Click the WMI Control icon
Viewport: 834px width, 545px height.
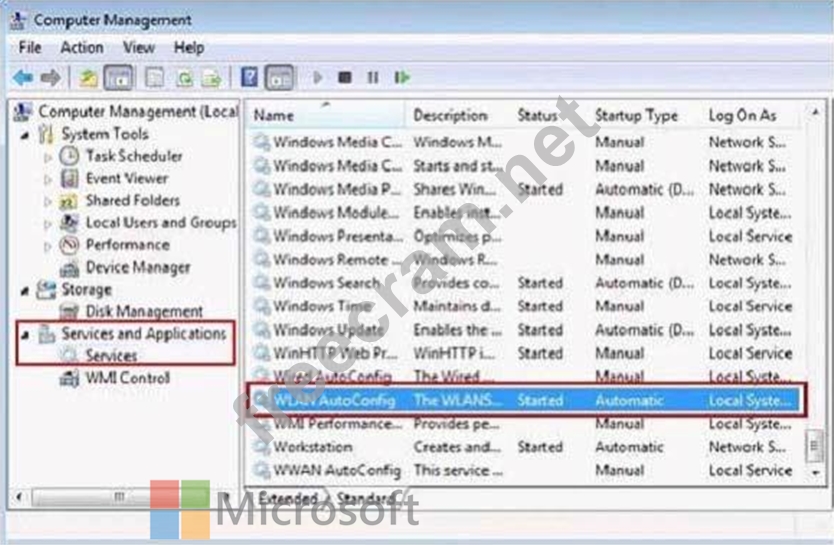pyautogui.click(x=70, y=378)
